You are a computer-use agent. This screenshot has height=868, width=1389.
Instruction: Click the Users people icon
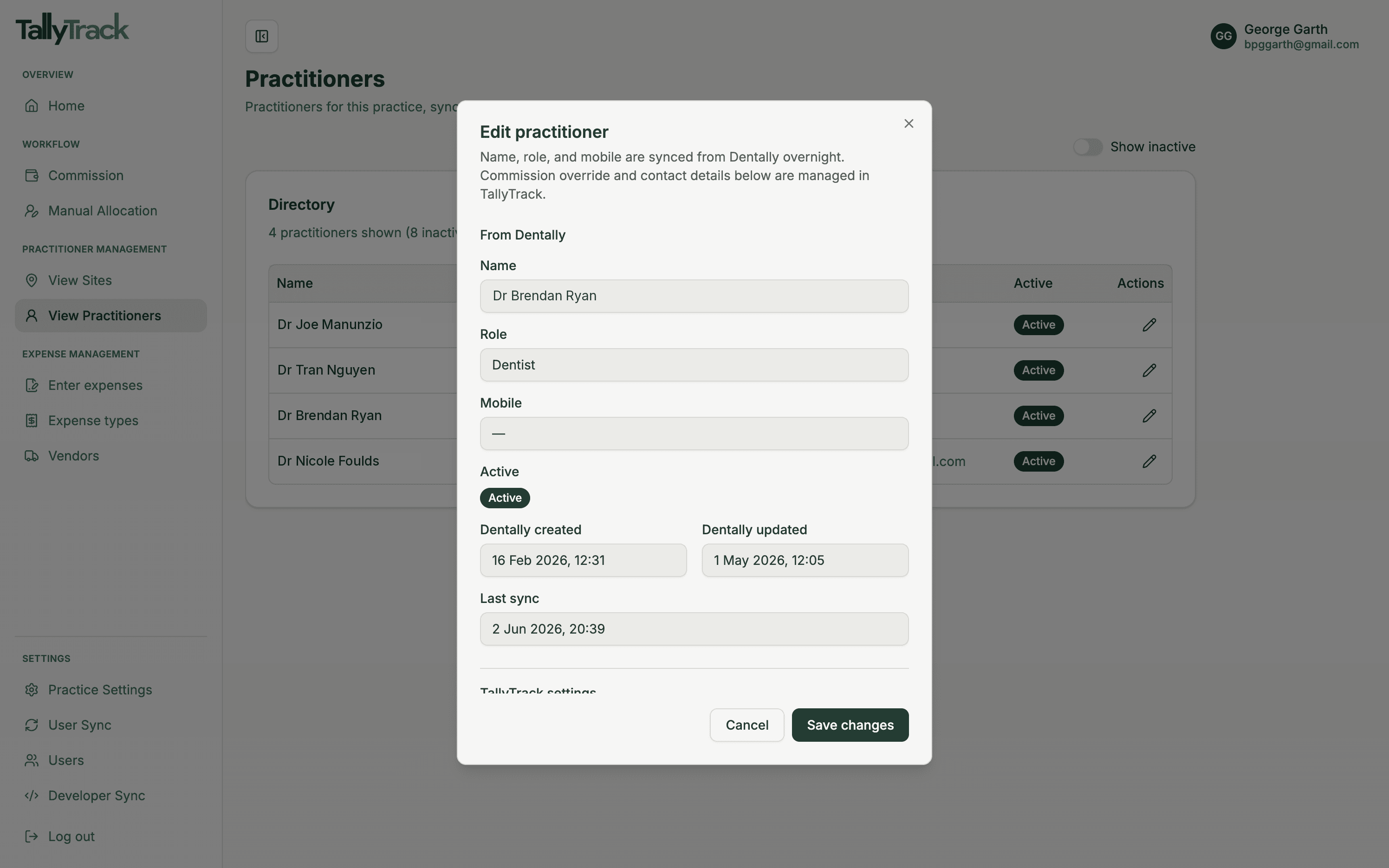32,760
